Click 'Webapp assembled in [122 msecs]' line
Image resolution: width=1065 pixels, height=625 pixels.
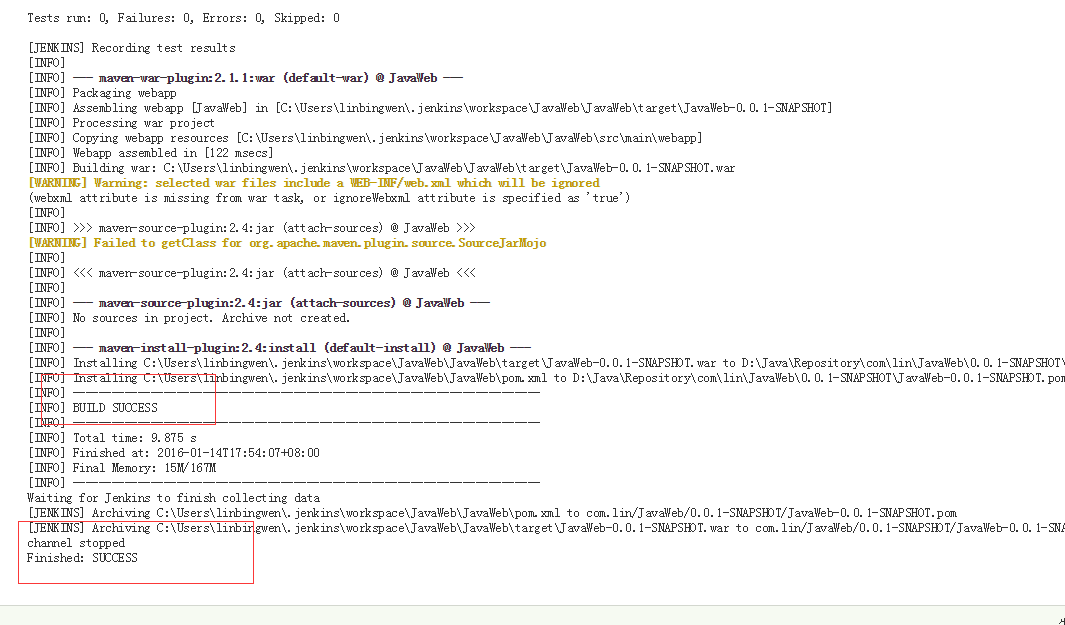point(150,153)
